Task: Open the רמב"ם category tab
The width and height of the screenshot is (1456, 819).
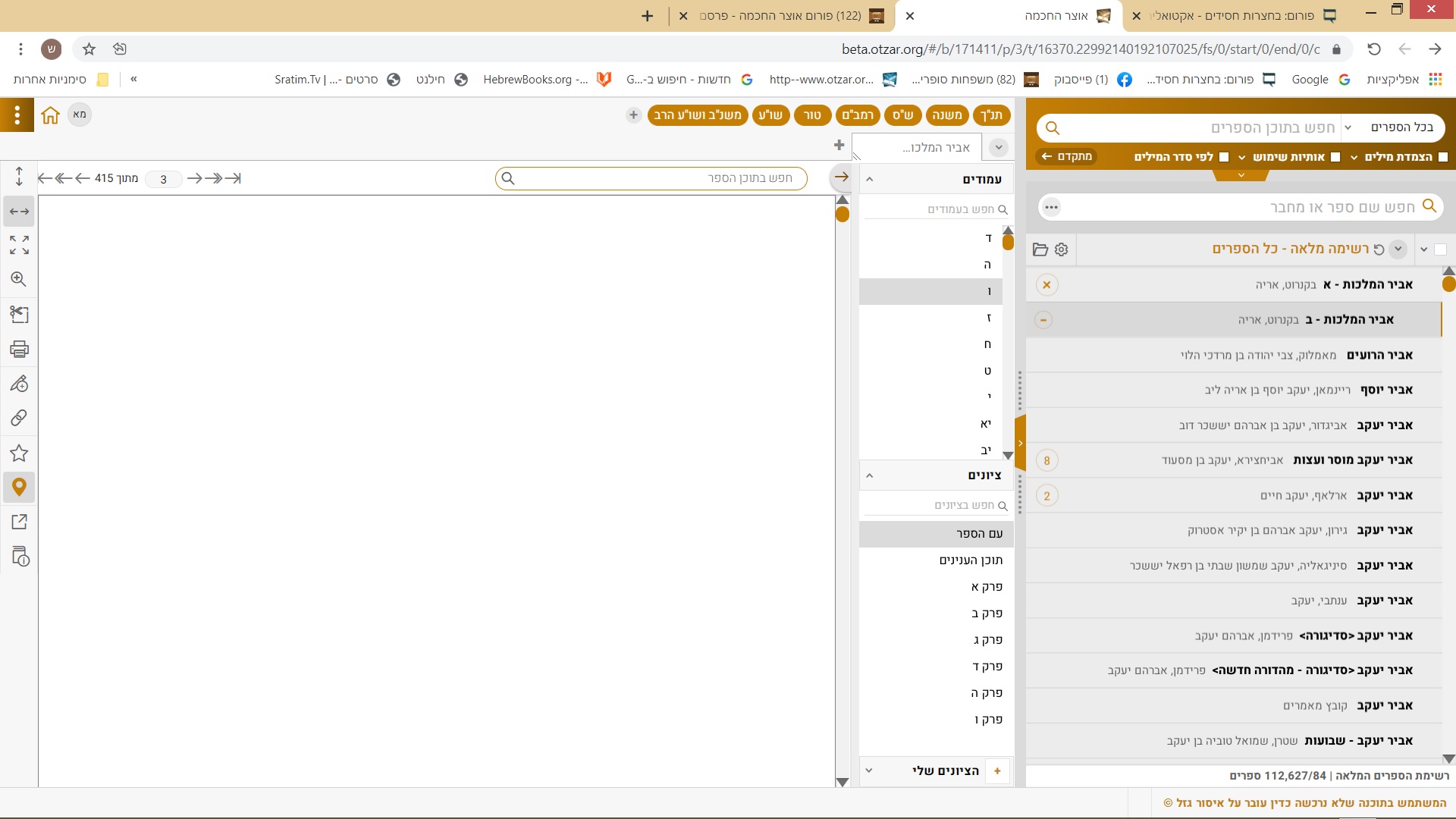Action: [858, 115]
